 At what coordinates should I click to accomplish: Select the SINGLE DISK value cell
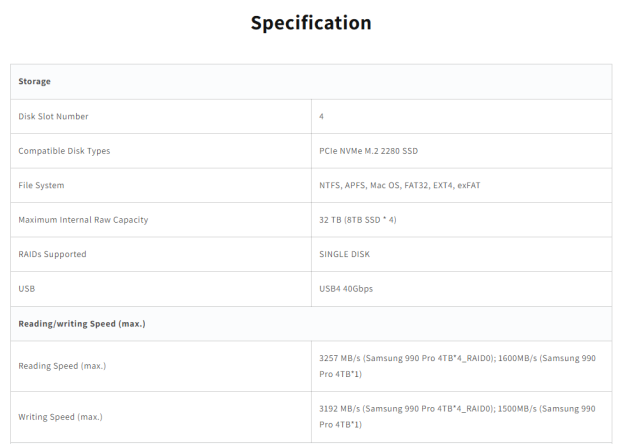(345, 254)
